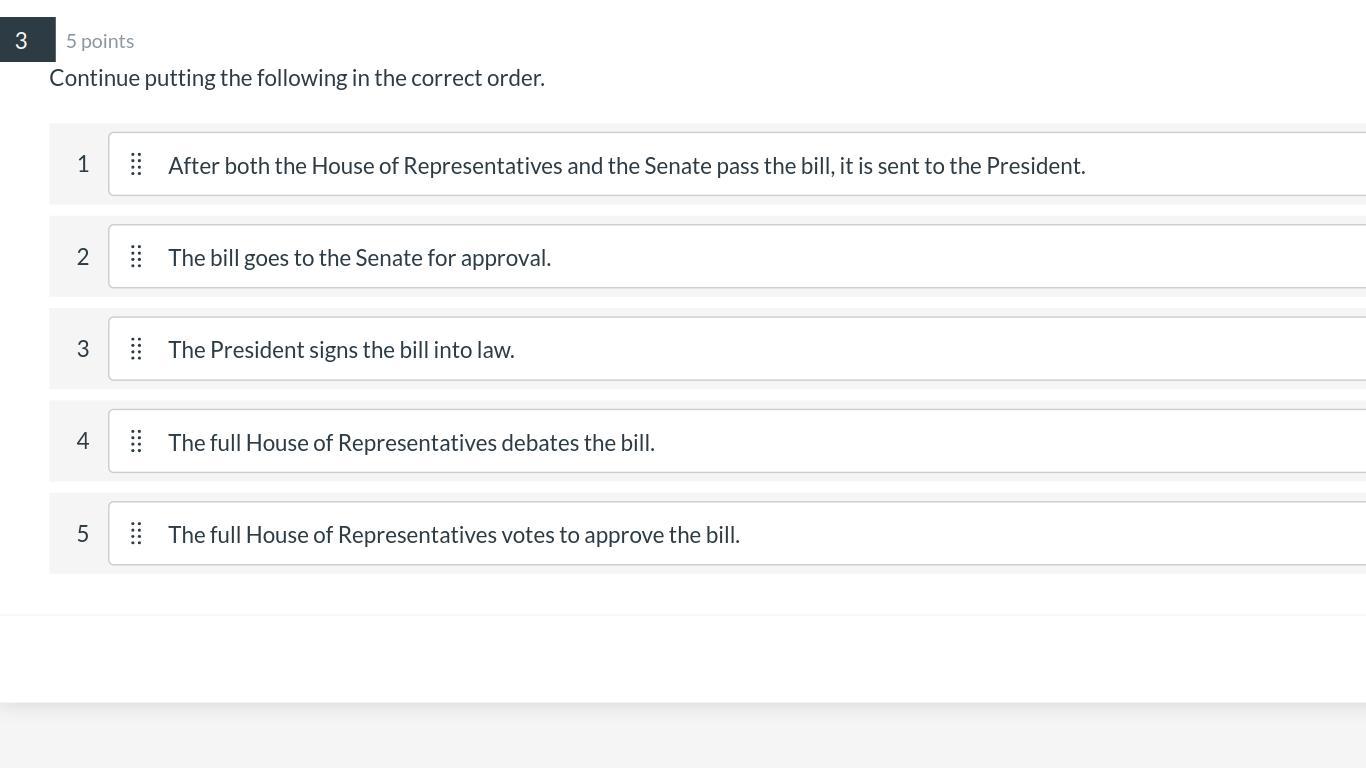This screenshot has height=768, width=1366.
Task: Click position number 2 in the ordering list
Action: [83, 257]
